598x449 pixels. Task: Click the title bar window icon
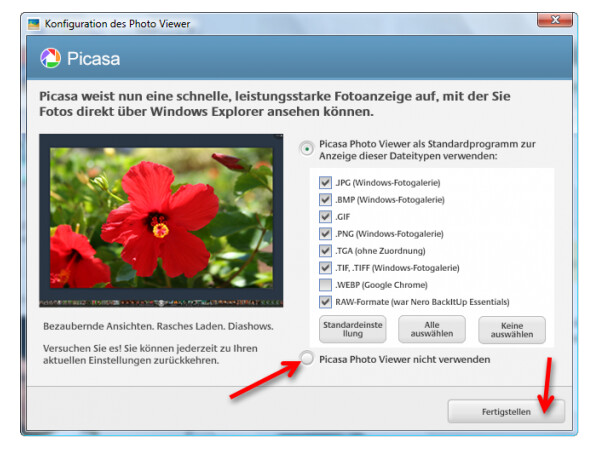click(34, 24)
